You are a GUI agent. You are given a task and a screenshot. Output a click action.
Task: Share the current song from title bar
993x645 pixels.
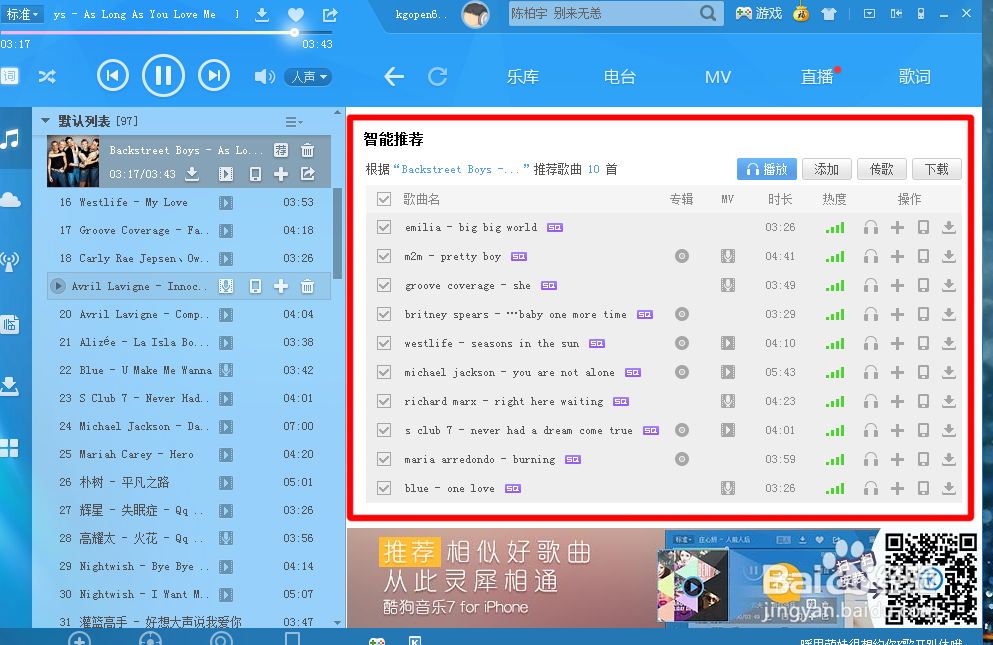[x=330, y=15]
